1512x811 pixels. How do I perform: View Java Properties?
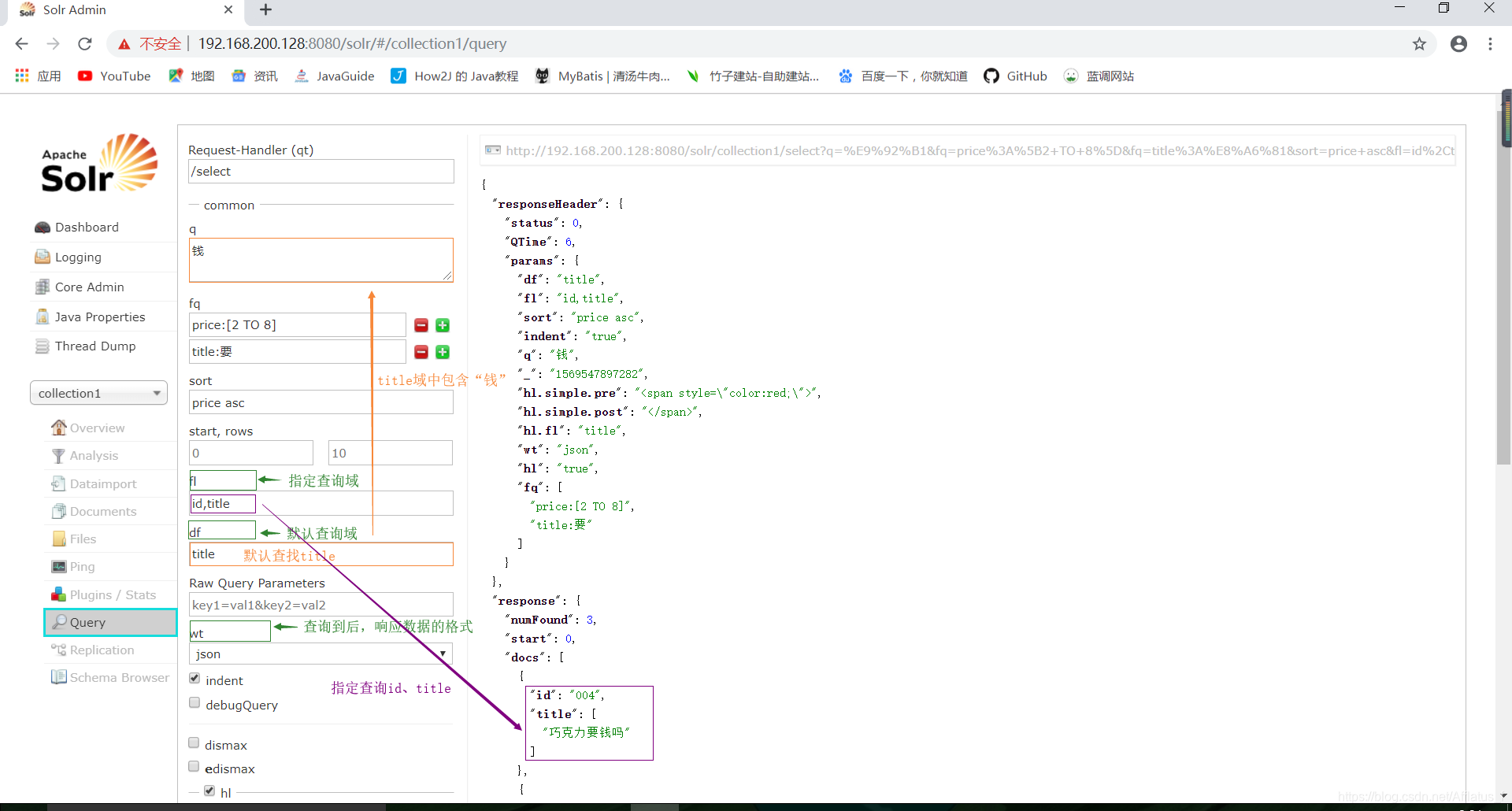pyautogui.click(x=99, y=317)
